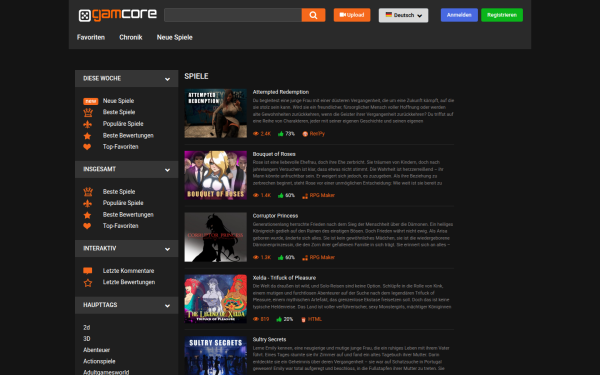This screenshot has width=600, height=375.
Task: Click the orange search magnifier button
Action: coord(313,15)
